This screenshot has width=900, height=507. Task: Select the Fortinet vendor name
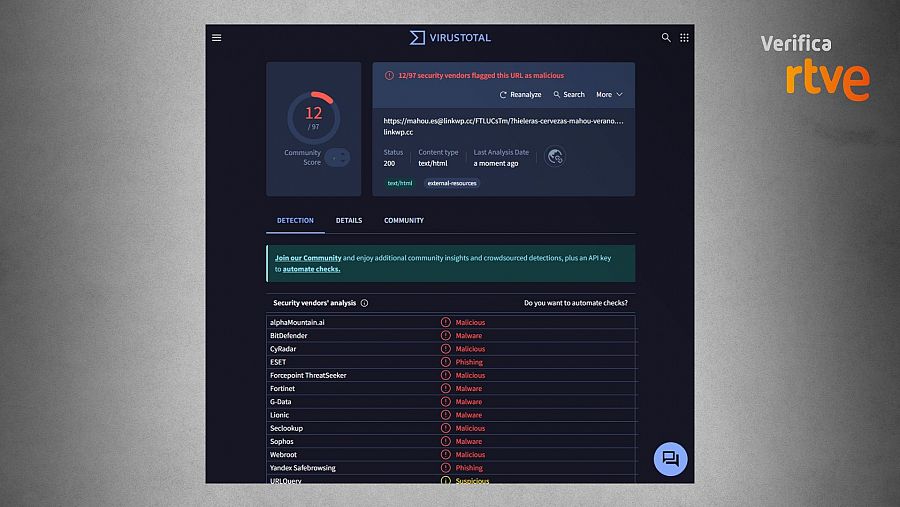coord(282,389)
